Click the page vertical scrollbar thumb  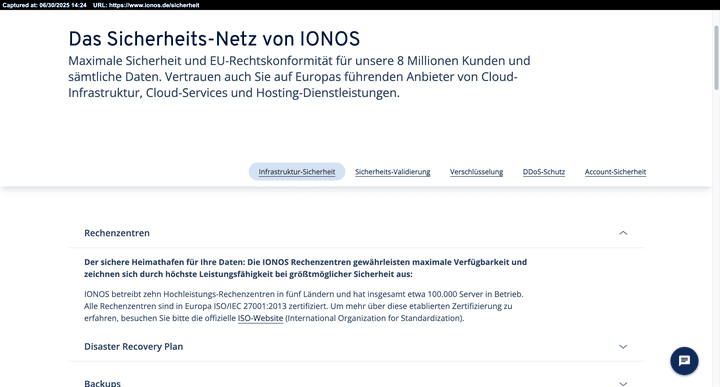(x=716, y=57)
